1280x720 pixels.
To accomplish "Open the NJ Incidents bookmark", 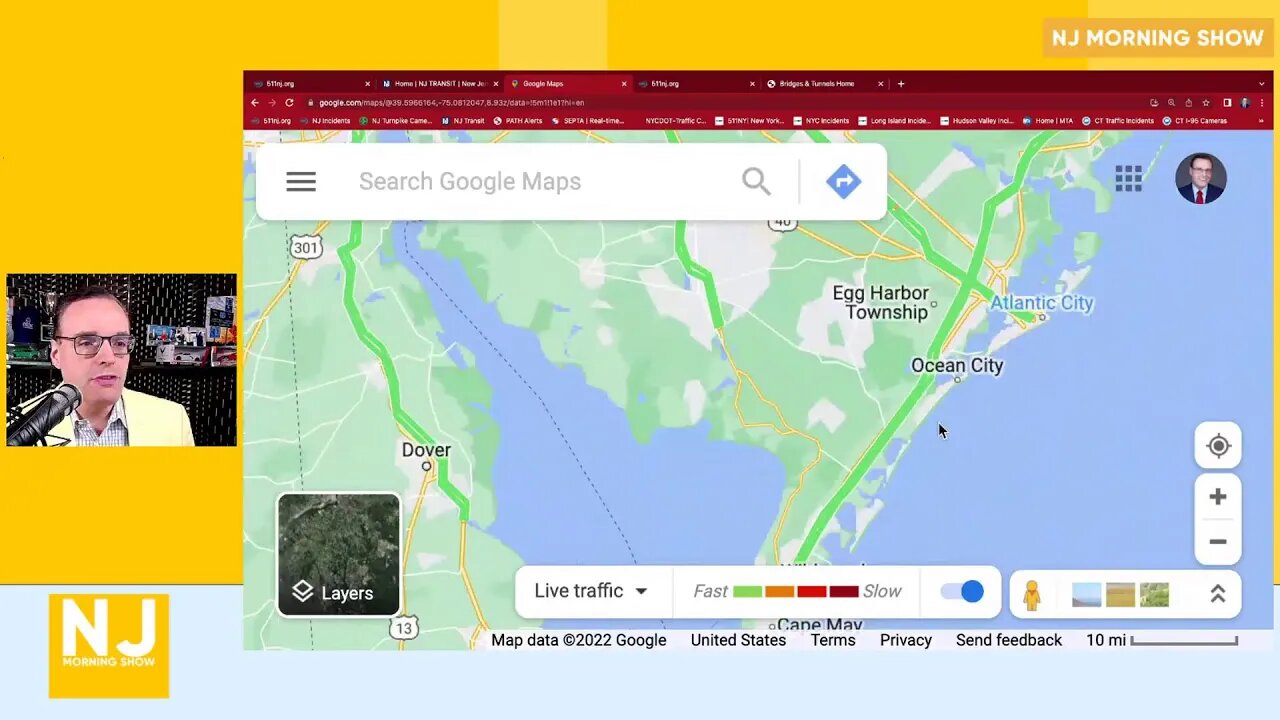I will pos(324,121).
